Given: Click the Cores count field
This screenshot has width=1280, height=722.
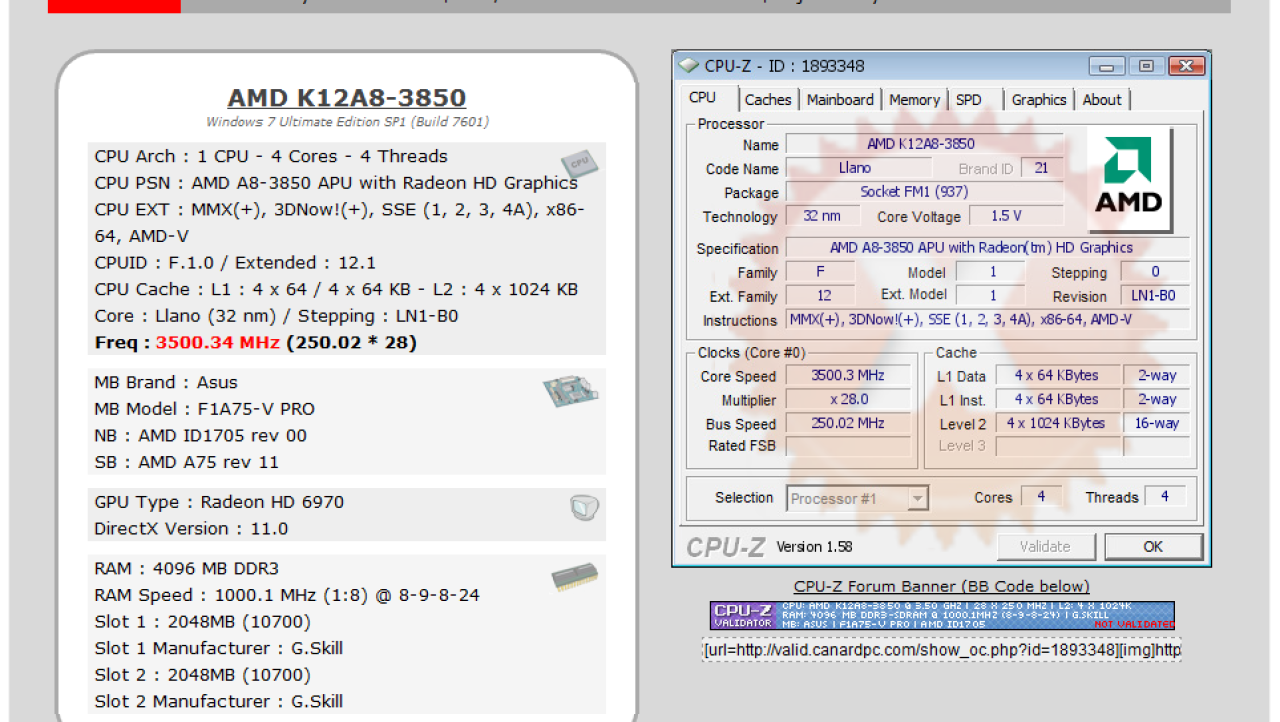Looking at the screenshot, I should [x=1042, y=497].
